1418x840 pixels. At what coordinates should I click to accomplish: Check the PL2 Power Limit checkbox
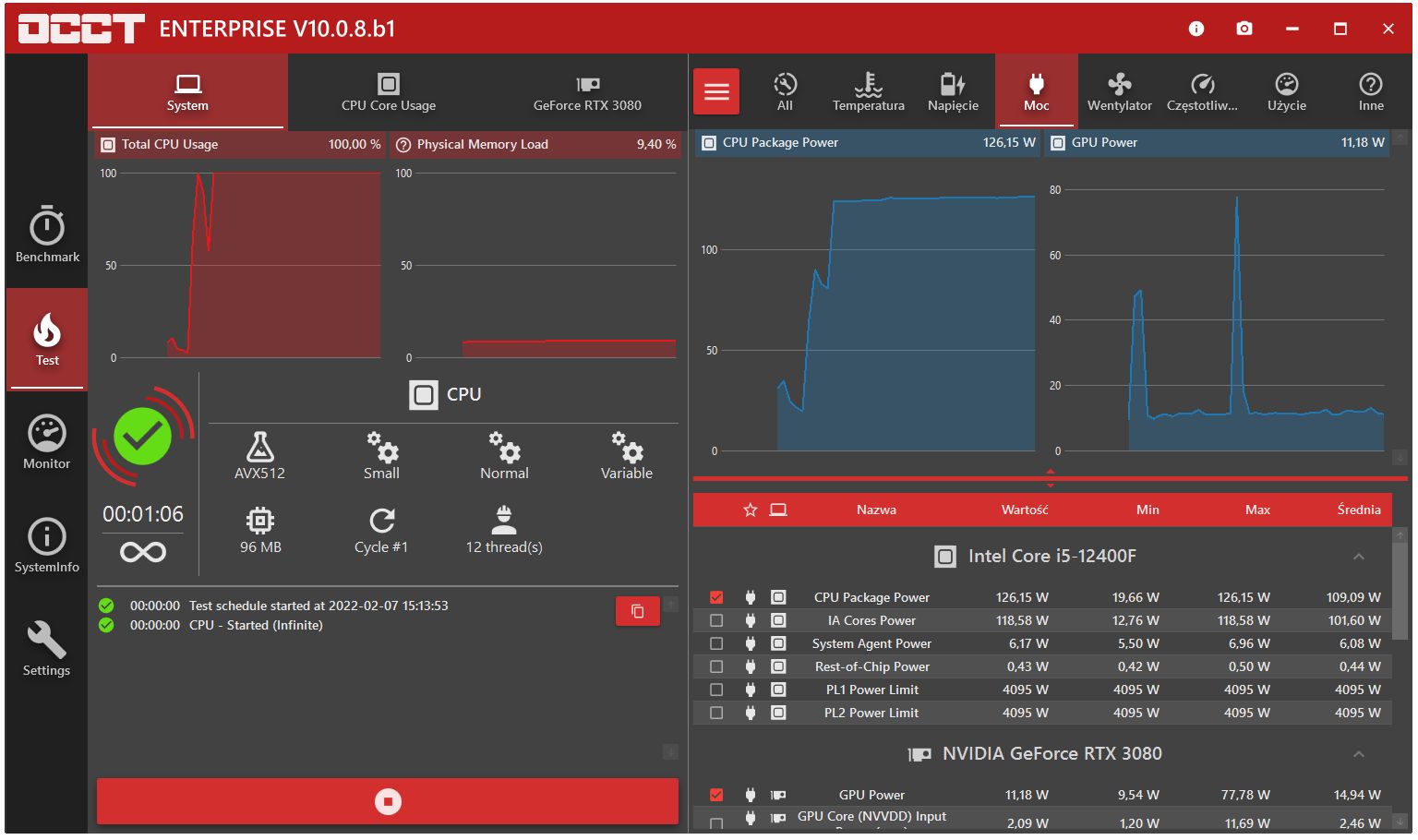pos(716,713)
